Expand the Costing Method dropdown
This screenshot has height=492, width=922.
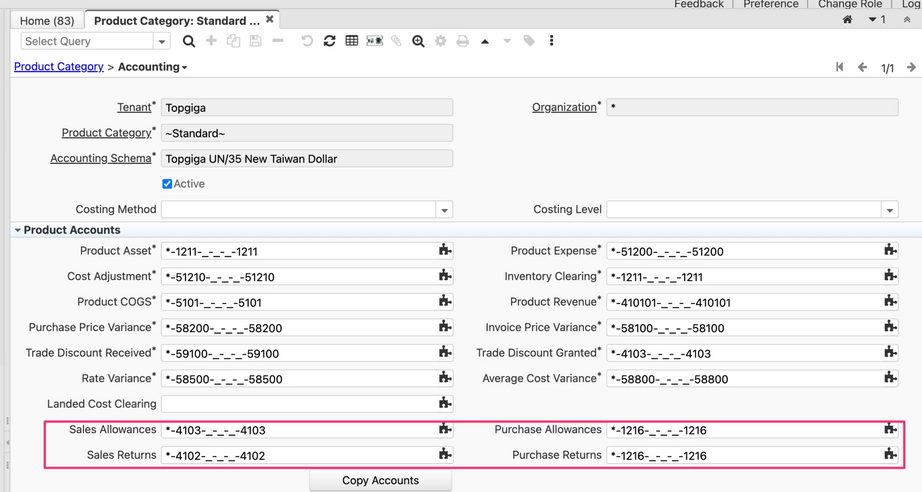pos(444,210)
